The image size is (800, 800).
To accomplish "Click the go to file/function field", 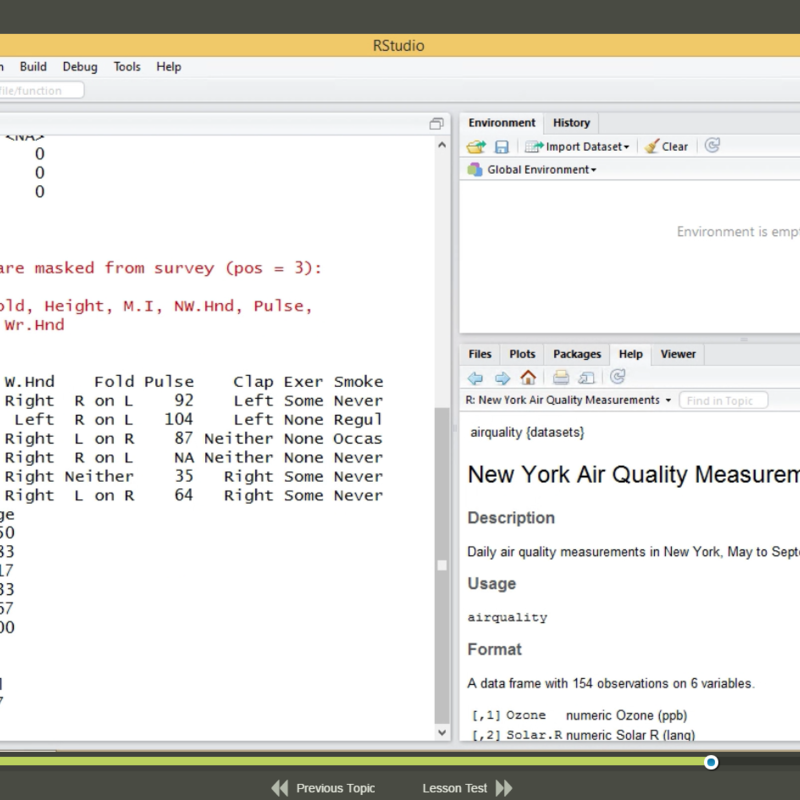I will [x=42, y=90].
